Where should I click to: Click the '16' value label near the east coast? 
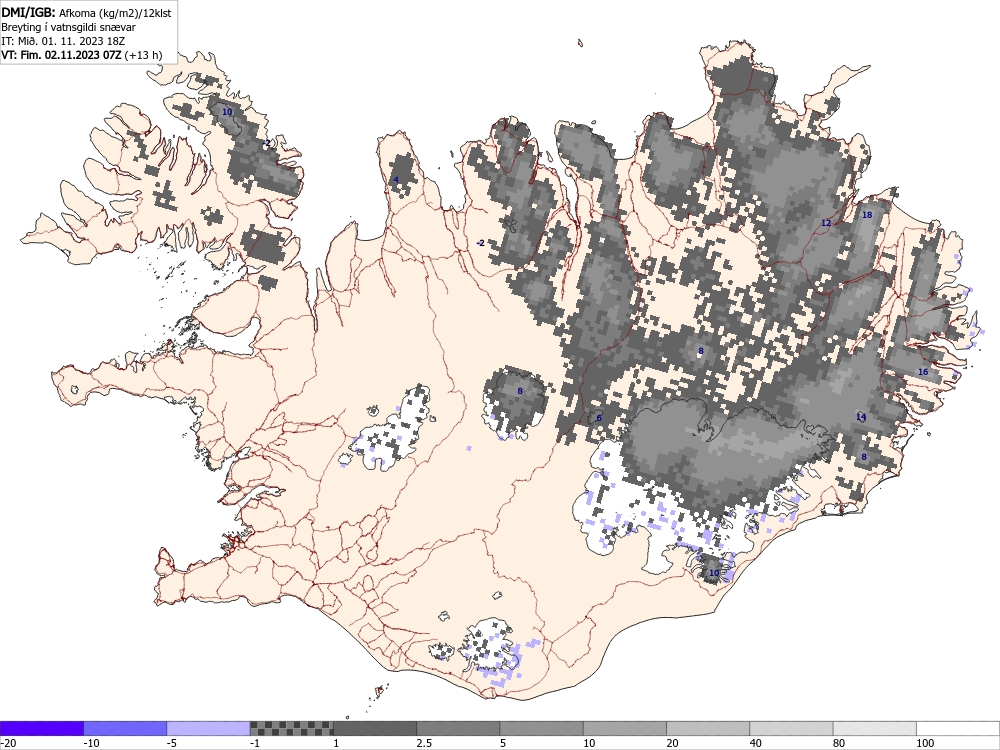[923, 372]
